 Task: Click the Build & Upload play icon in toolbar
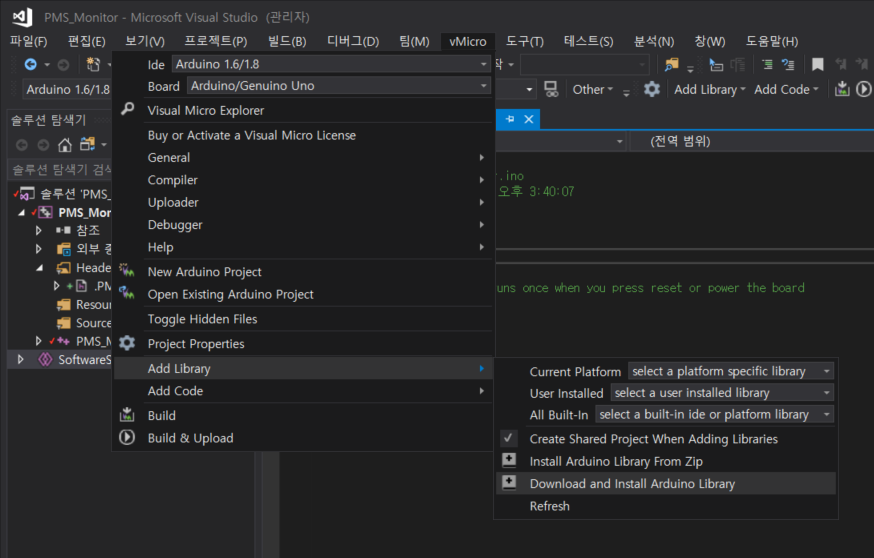[x=863, y=89]
